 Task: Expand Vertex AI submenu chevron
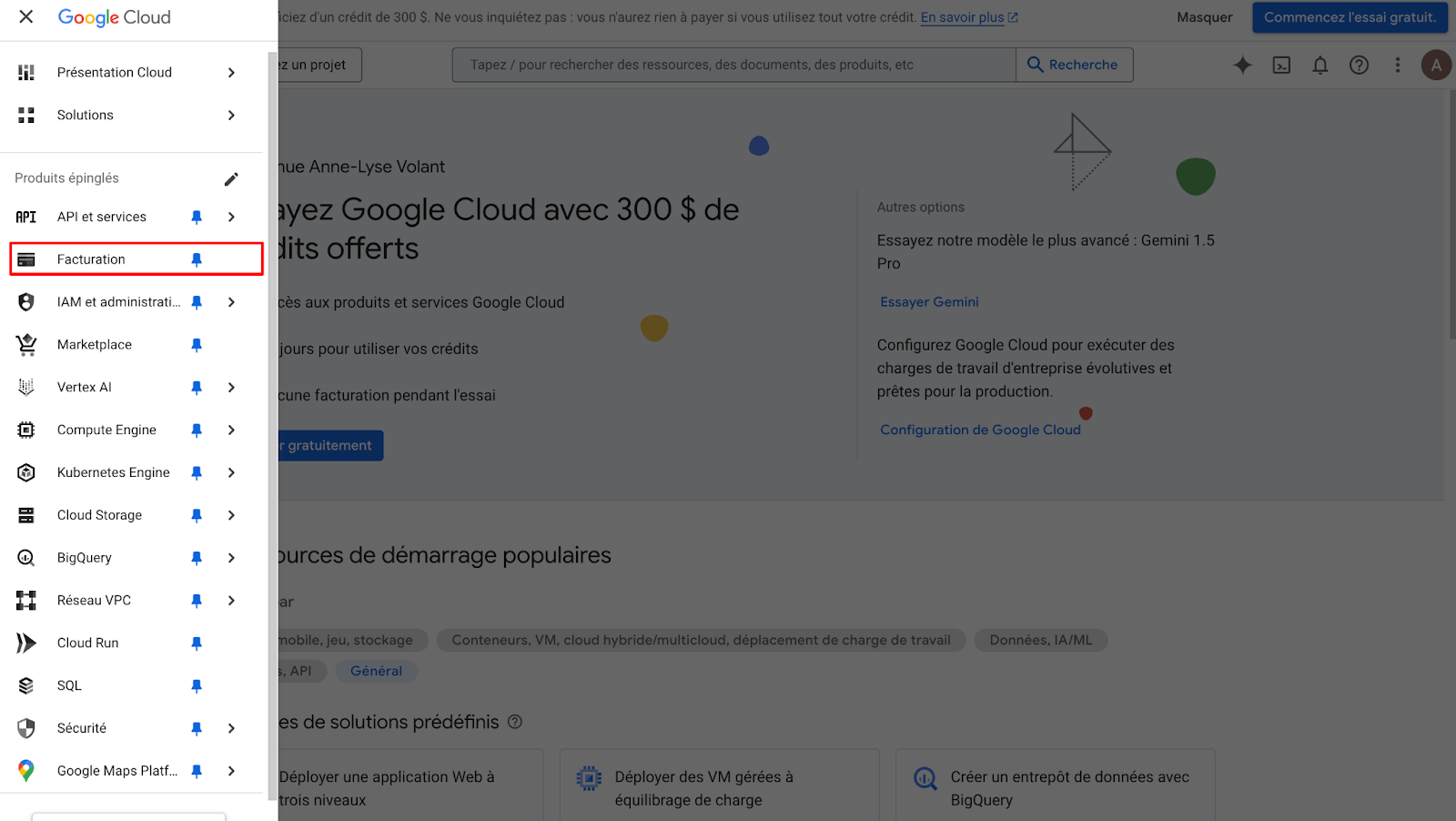tap(231, 388)
